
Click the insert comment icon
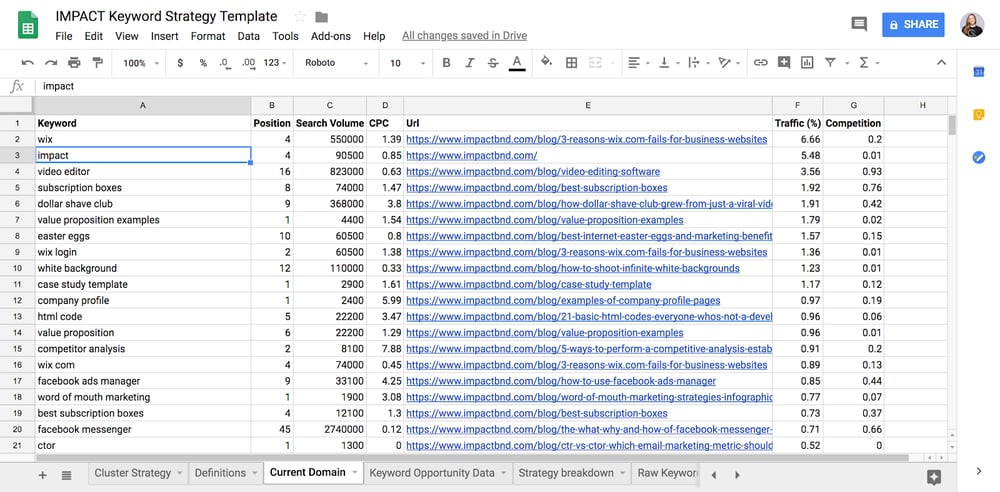(784, 63)
